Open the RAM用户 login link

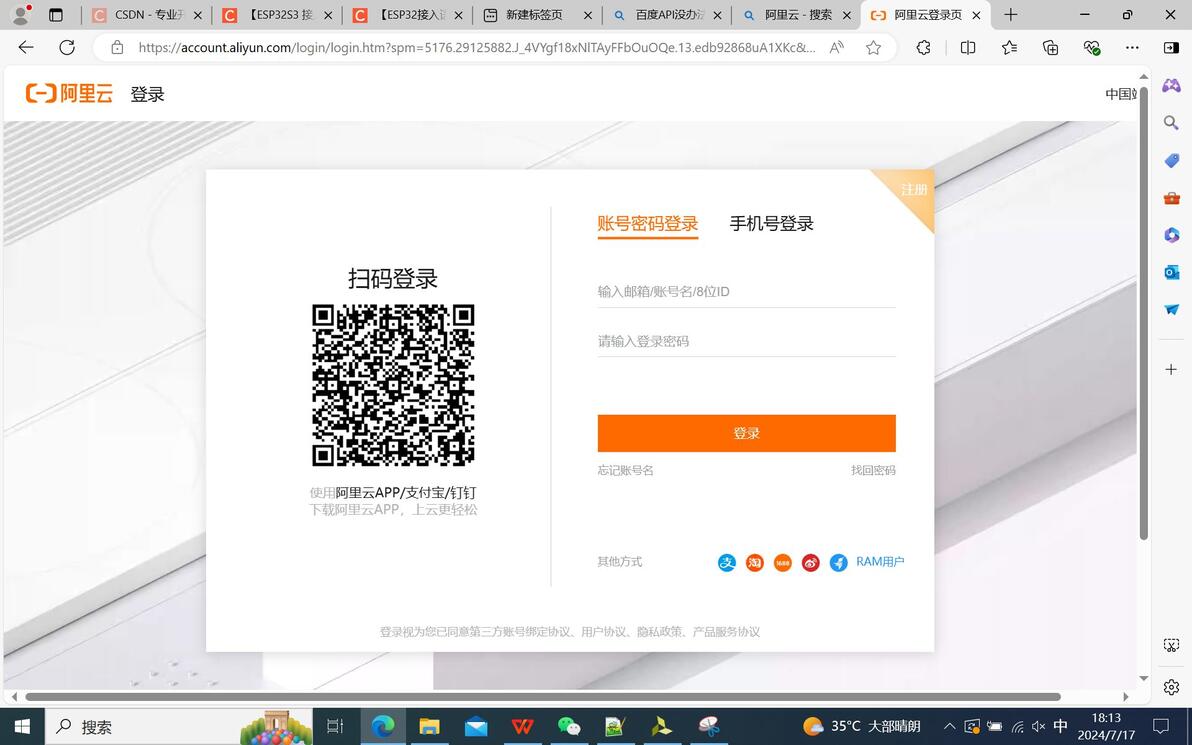tap(880, 562)
